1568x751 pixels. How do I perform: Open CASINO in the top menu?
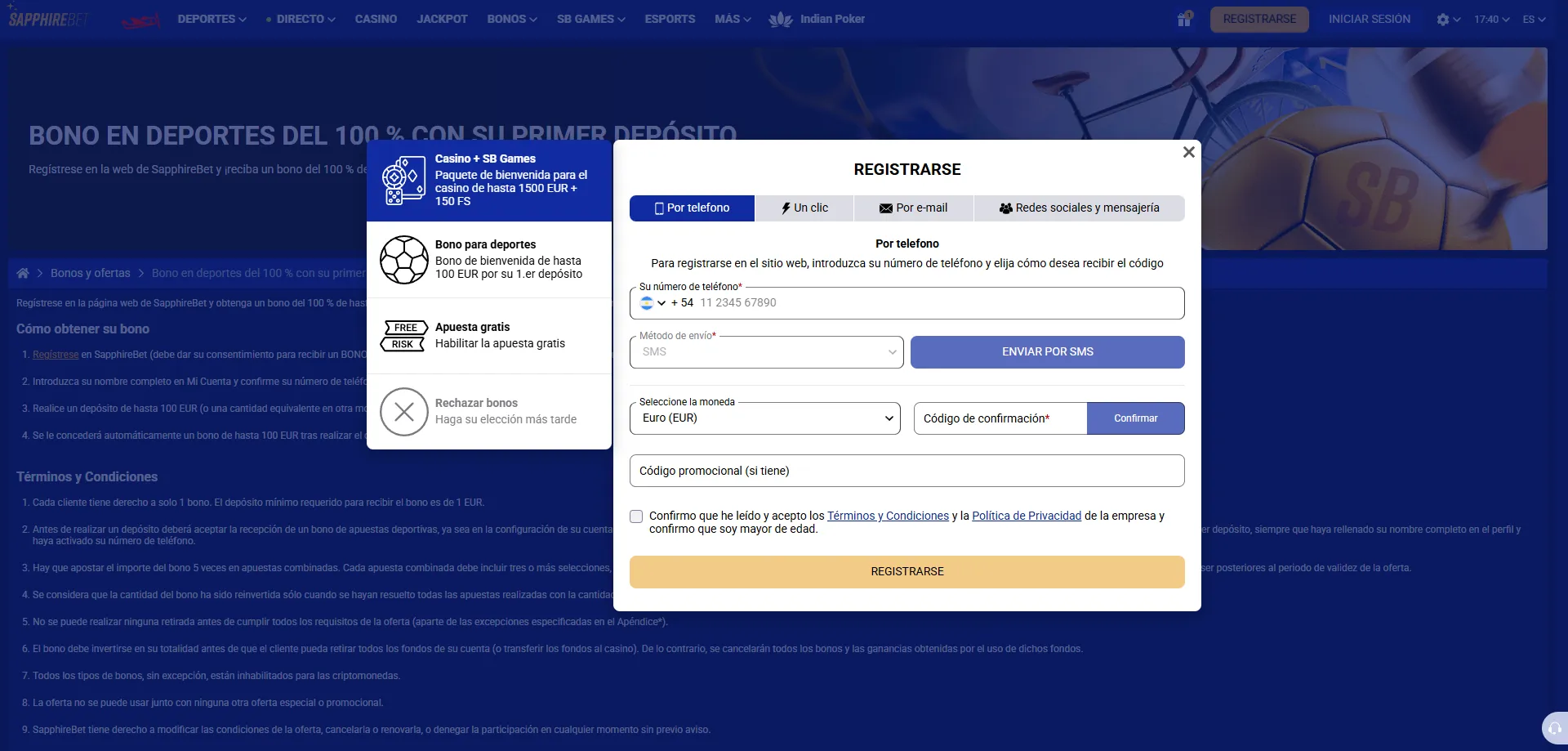pyautogui.click(x=376, y=19)
